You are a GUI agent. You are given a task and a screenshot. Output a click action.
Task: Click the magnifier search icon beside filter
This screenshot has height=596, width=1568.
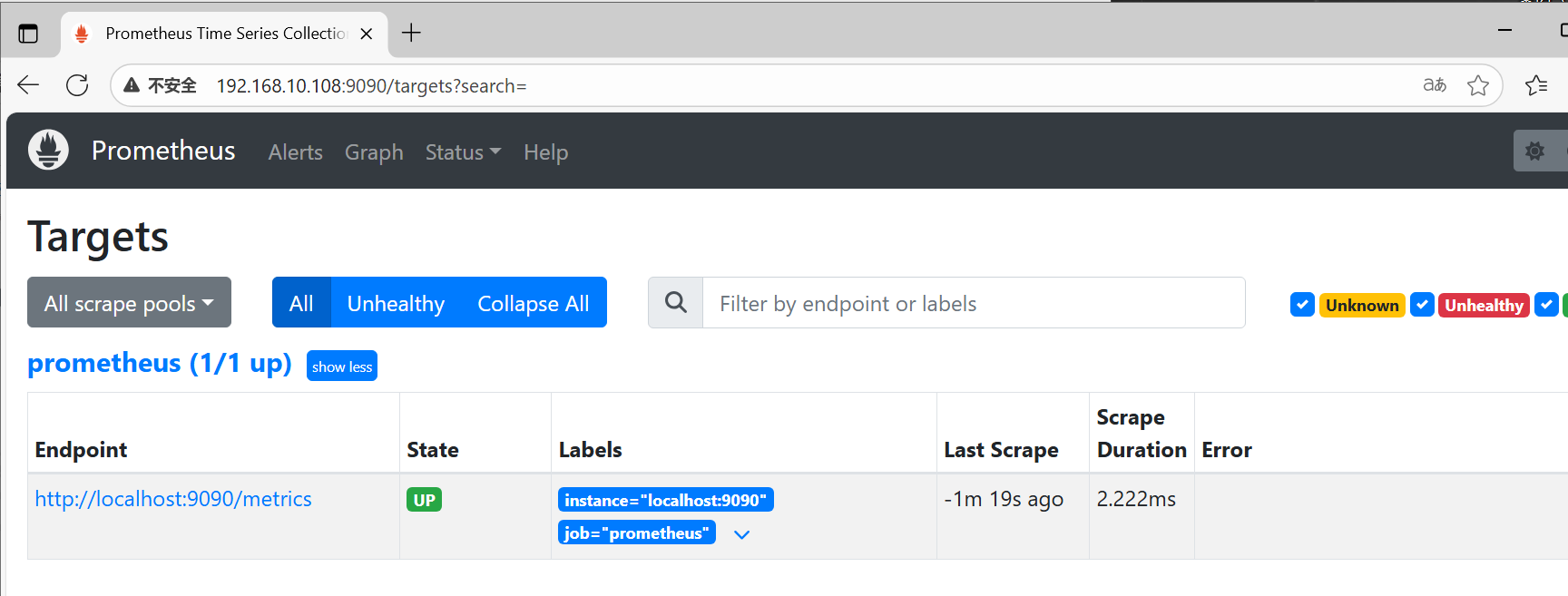click(676, 302)
